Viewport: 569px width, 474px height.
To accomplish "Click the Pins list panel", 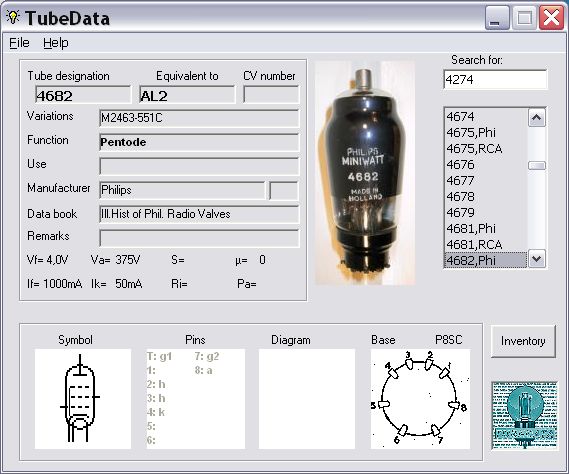I will coord(196,399).
